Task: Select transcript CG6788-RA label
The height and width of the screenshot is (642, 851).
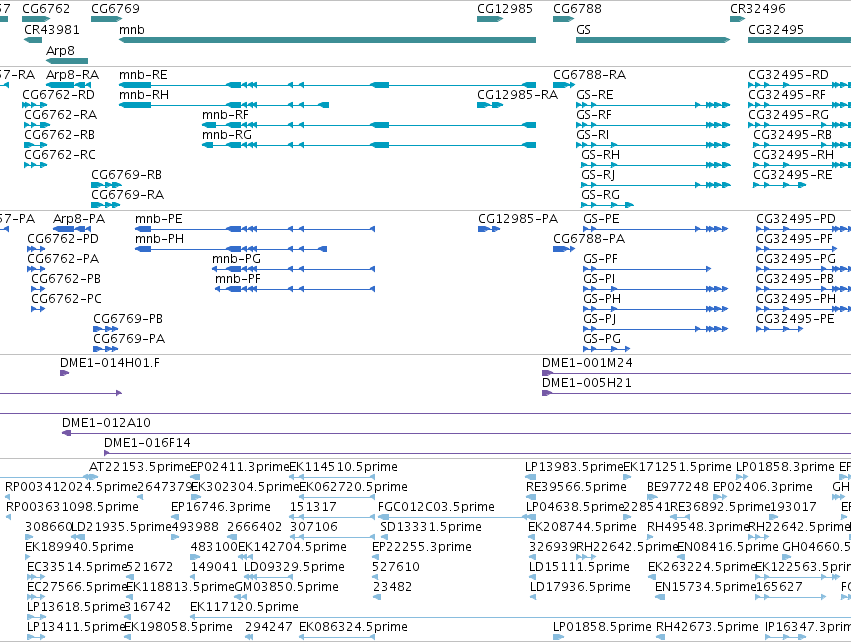Action: (589, 75)
